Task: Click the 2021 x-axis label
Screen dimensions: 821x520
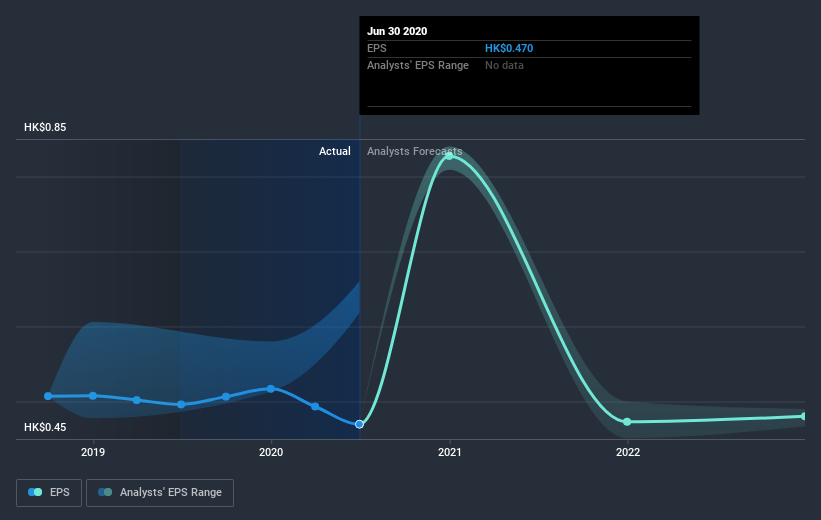Action: (449, 452)
